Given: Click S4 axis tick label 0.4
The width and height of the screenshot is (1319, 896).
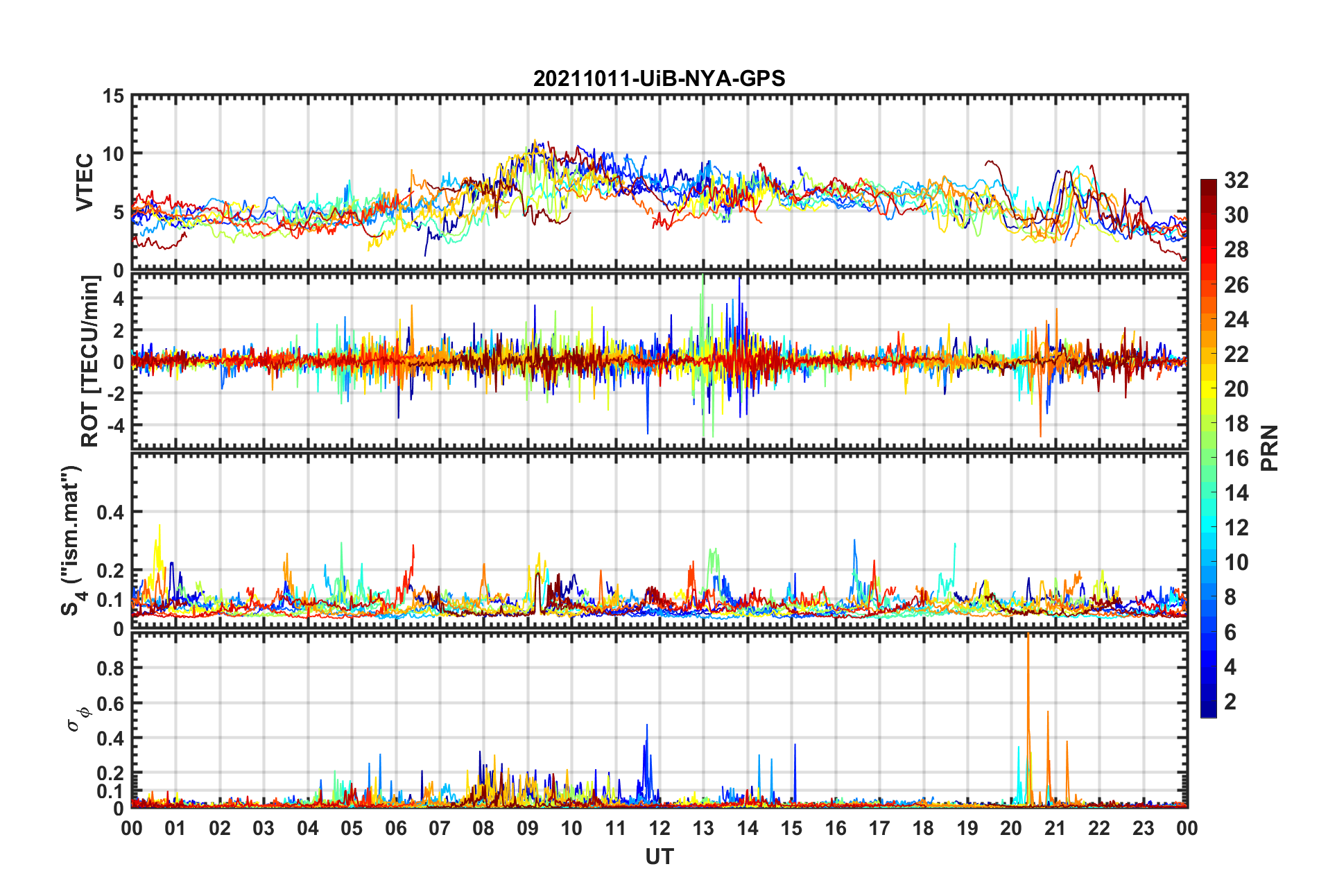Looking at the screenshot, I should pos(111,512).
